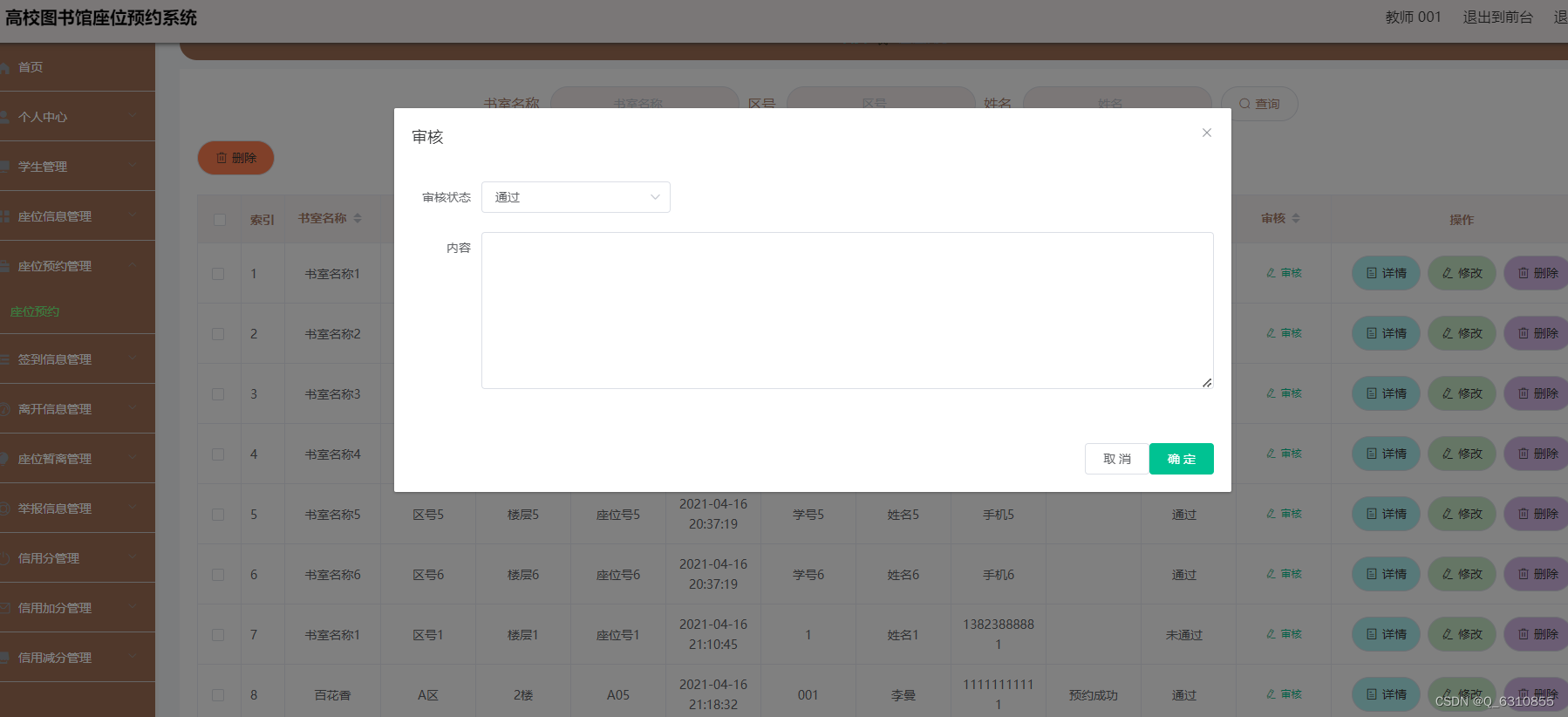The image size is (1568, 717).
Task: Click 审核 pencil link in row 2
Action: pos(1284,333)
